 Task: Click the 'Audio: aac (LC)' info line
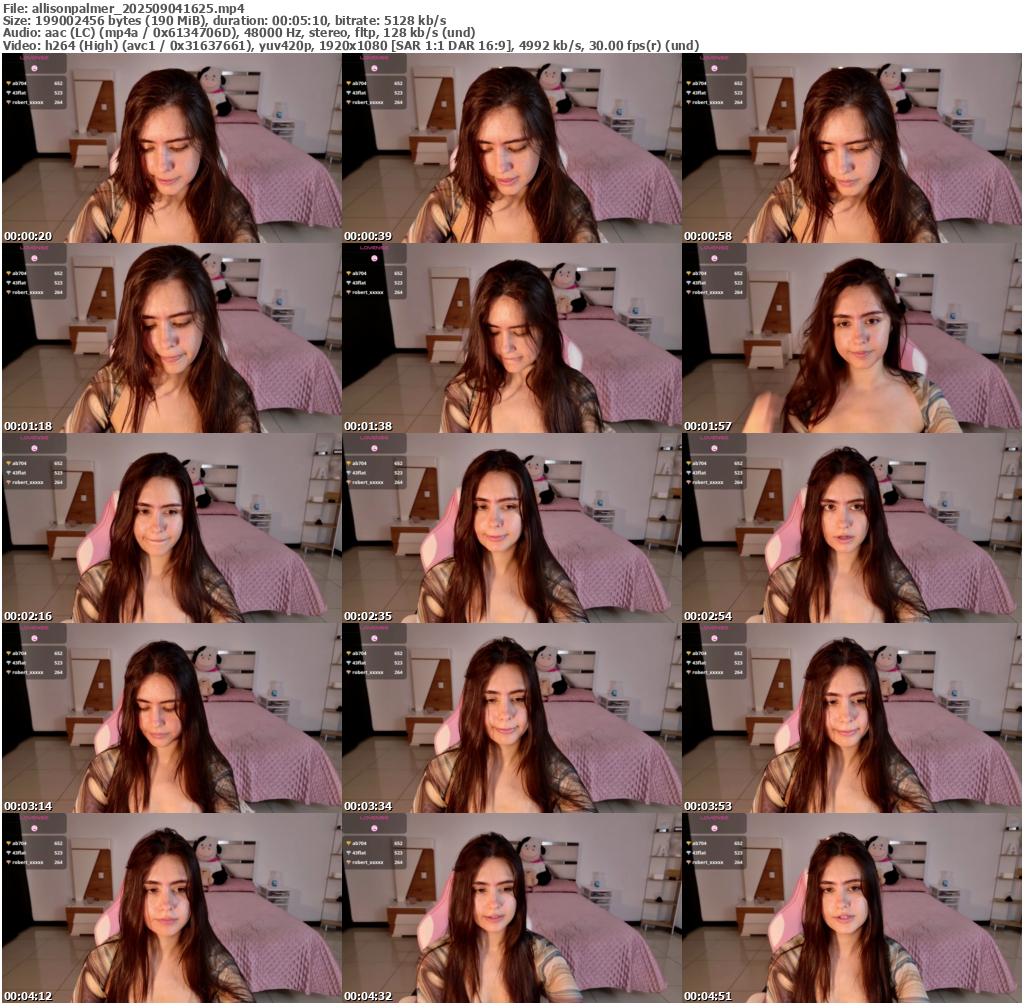[x=239, y=33]
